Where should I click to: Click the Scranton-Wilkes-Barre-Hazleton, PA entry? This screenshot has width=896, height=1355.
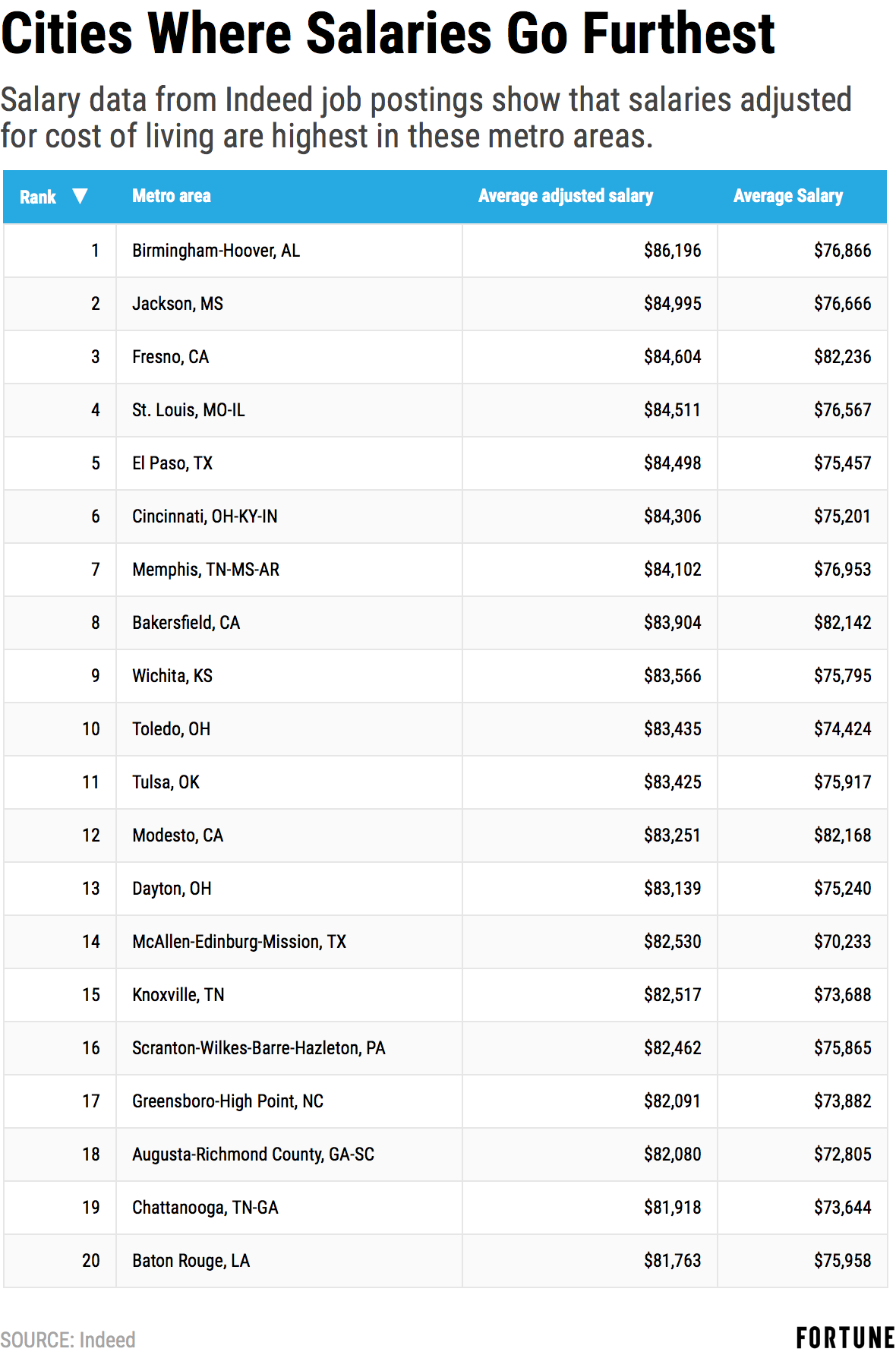258,1048
